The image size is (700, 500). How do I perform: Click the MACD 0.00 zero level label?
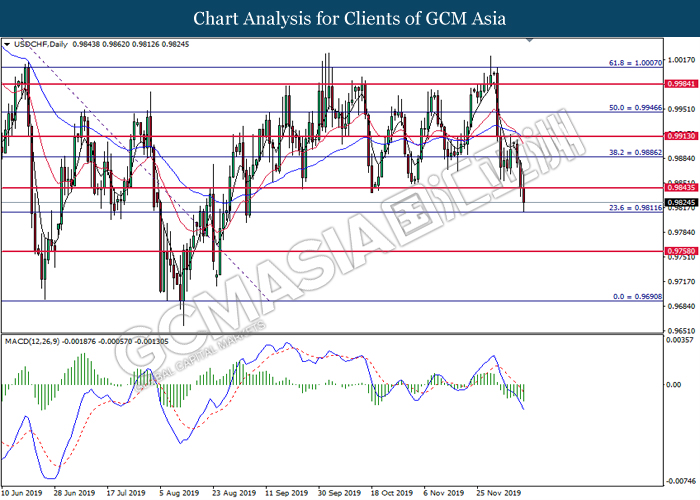click(x=673, y=385)
